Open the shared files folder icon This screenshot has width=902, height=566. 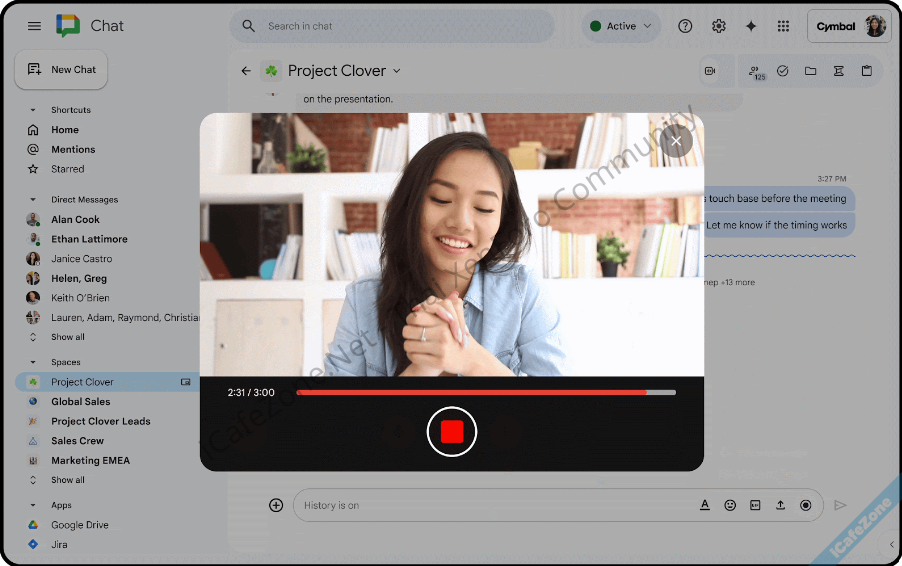point(810,71)
